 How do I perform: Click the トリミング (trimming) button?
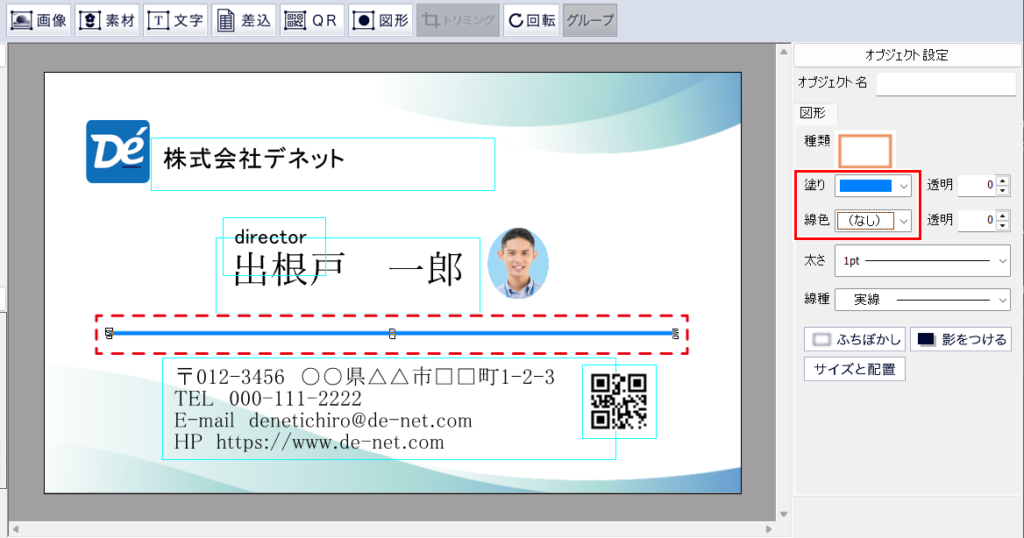pos(458,20)
